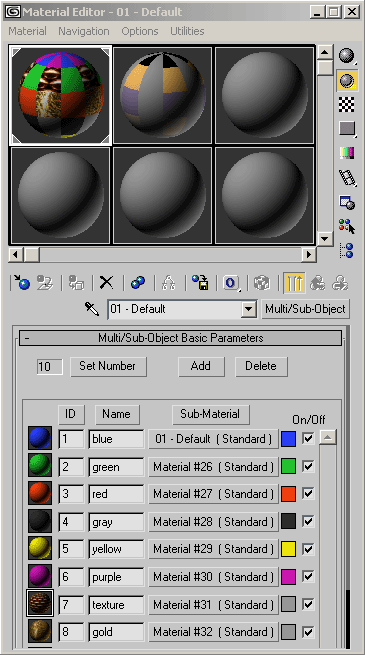The width and height of the screenshot is (365, 655).
Task: Select the second sample slot sphere
Action: tap(163, 95)
